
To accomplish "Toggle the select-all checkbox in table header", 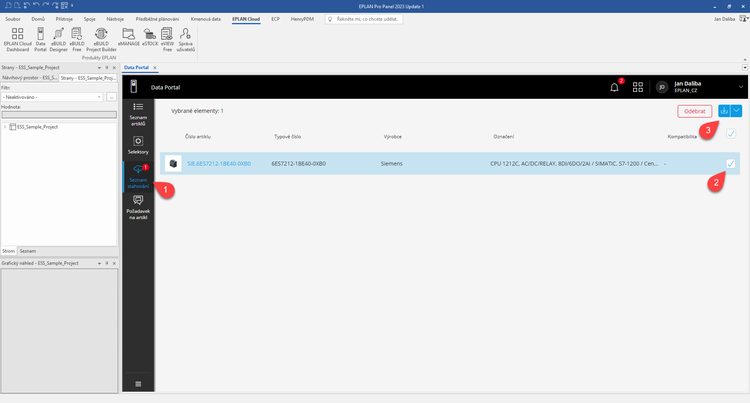I will [x=731, y=134].
